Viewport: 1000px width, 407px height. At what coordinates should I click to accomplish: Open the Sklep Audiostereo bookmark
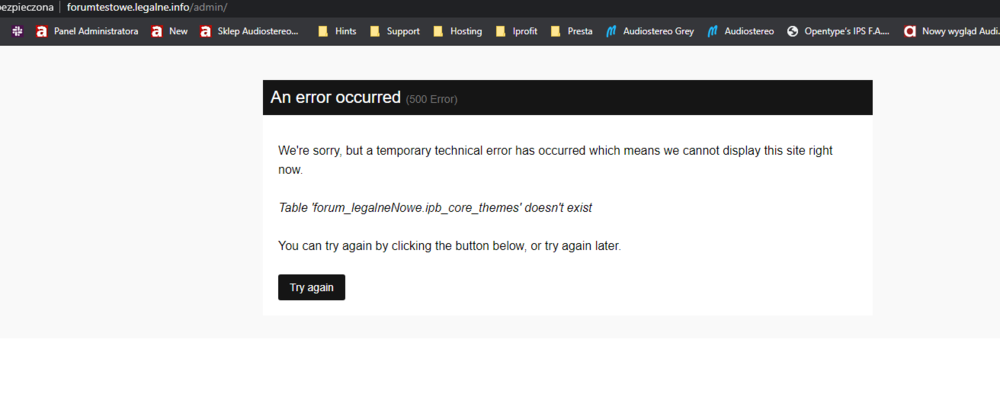coord(250,31)
